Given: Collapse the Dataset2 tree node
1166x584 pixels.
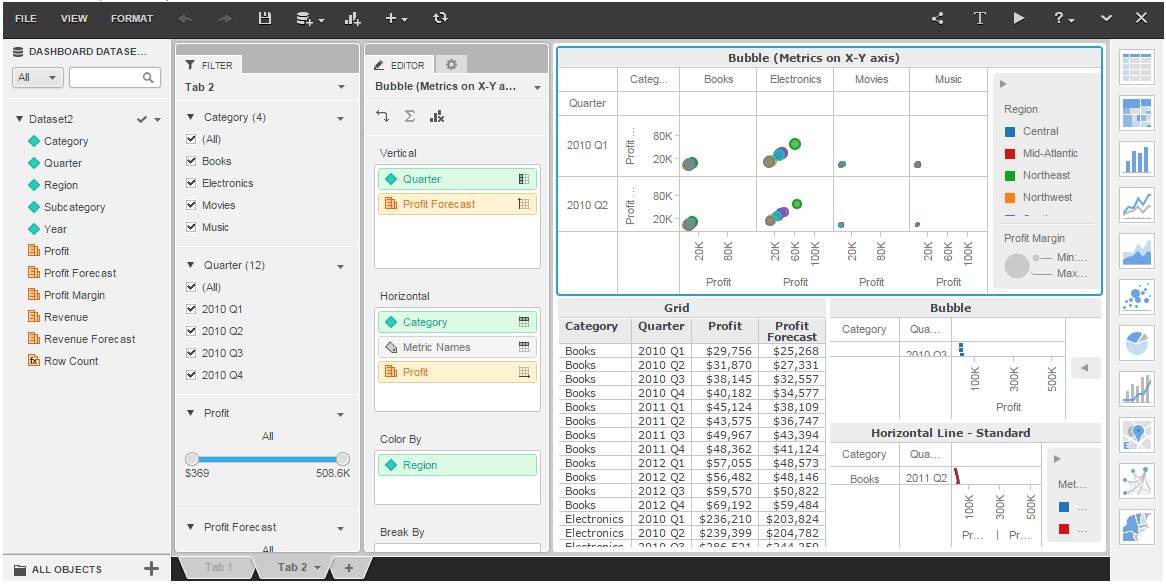Looking at the screenshot, I should click(x=19, y=119).
